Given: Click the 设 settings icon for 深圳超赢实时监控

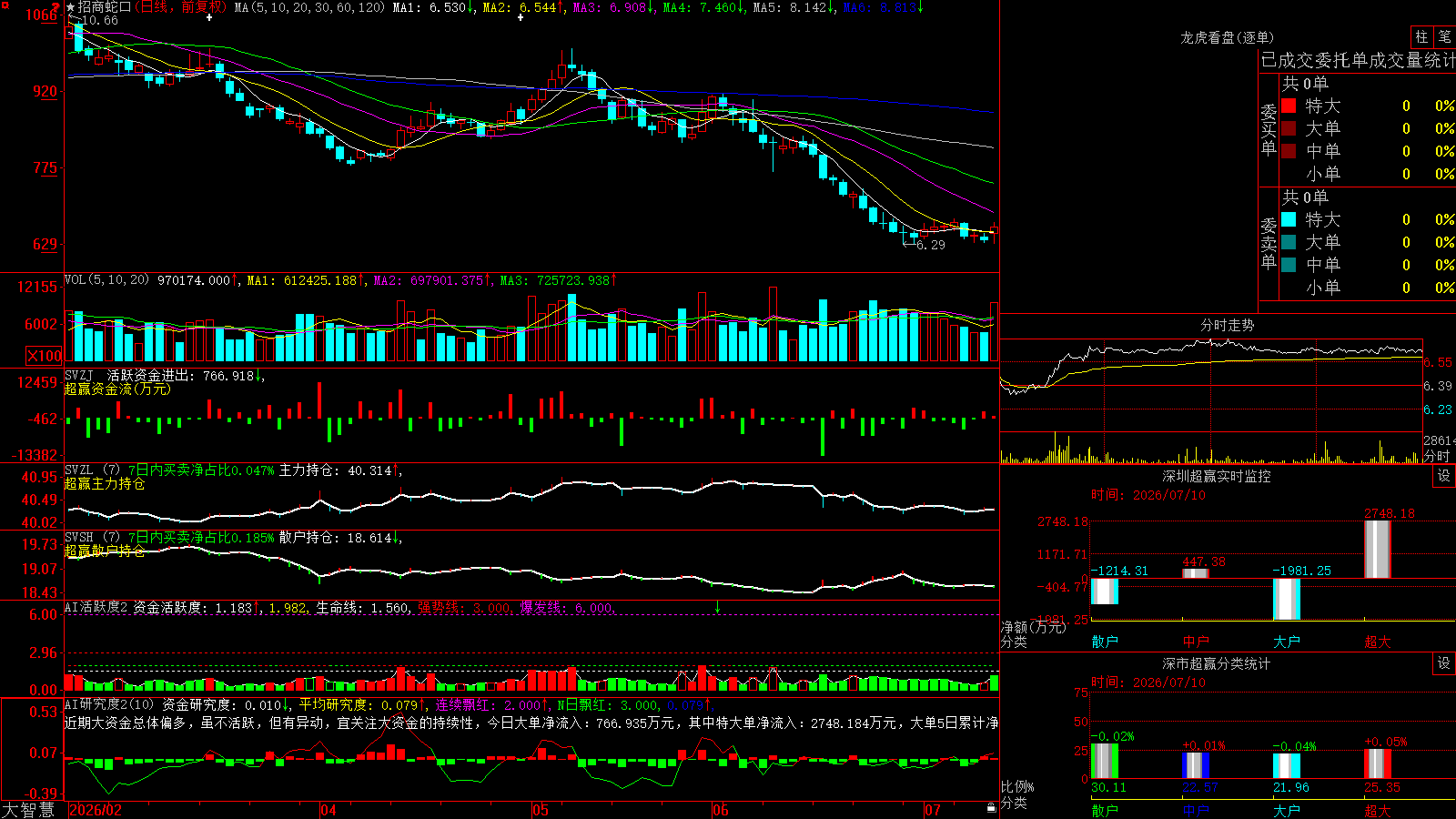Looking at the screenshot, I should pyautogui.click(x=1444, y=476).
